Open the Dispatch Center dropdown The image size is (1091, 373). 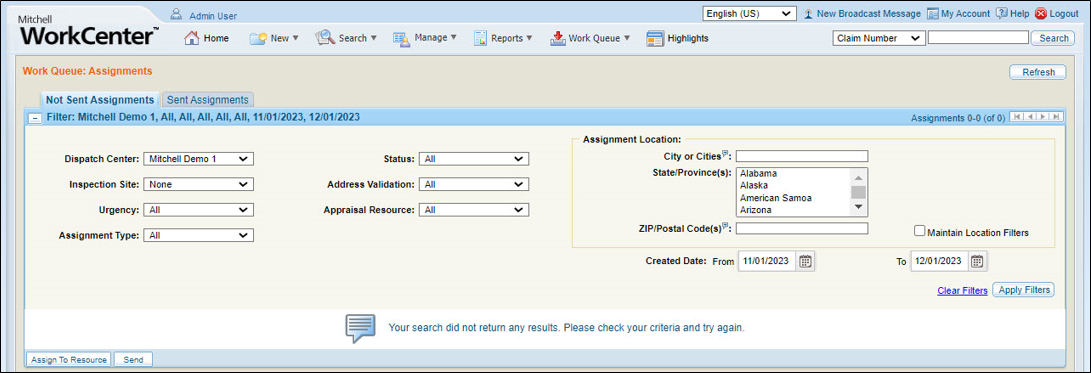198,159
